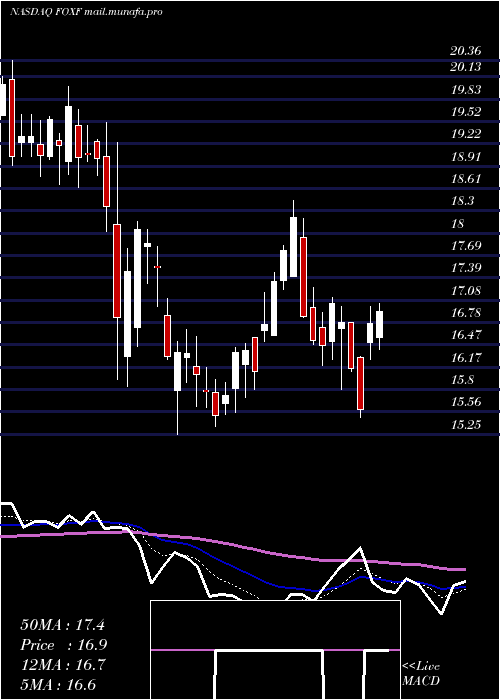Click the 19.22 price axis label
Screen dimensions: 500x700
coord(466,134)
